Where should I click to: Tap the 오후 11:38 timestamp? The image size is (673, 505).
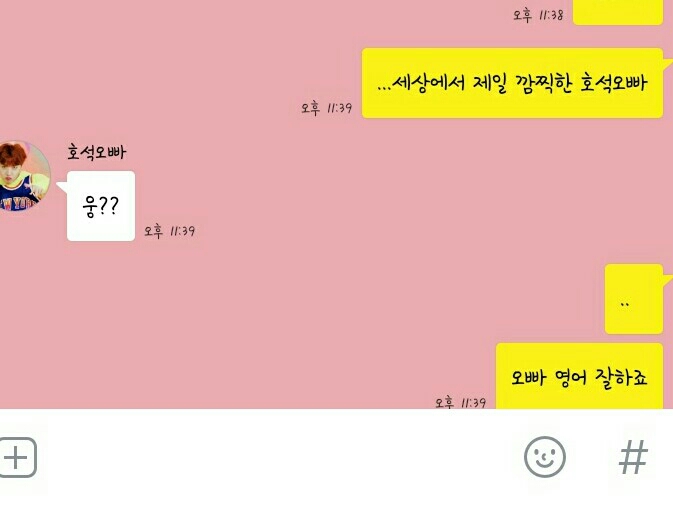[538, 15]
